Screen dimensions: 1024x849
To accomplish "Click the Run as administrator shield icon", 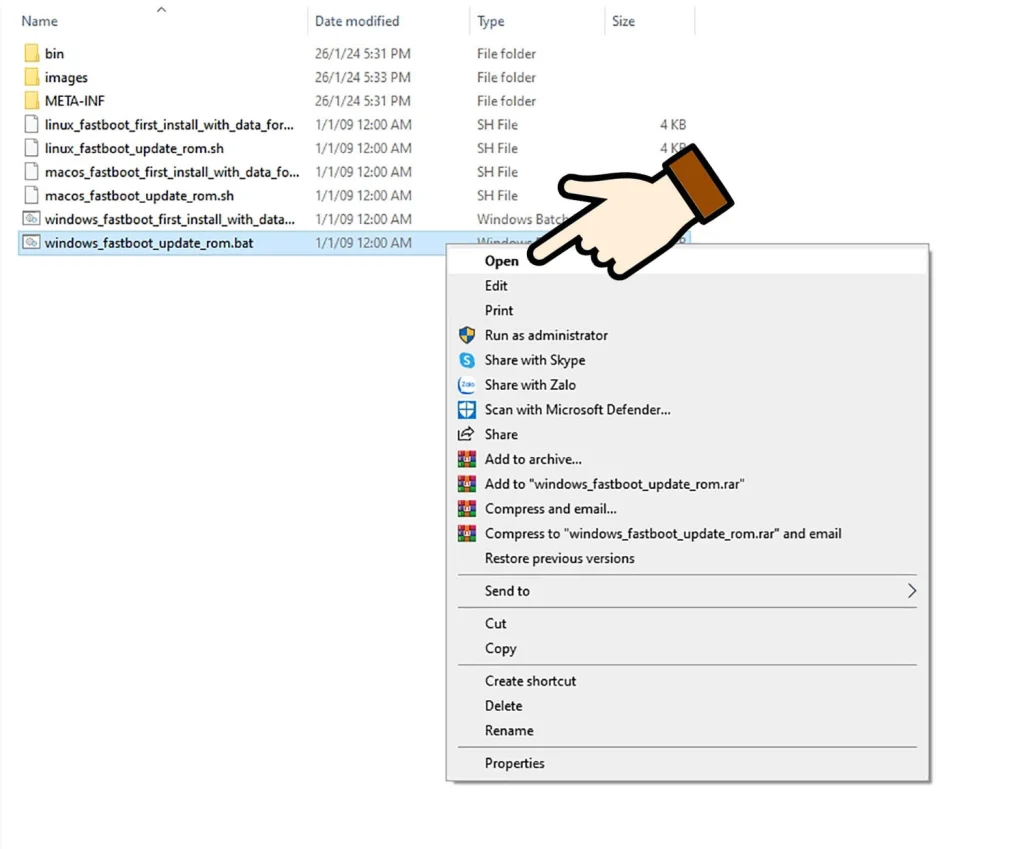I will 466,336.
